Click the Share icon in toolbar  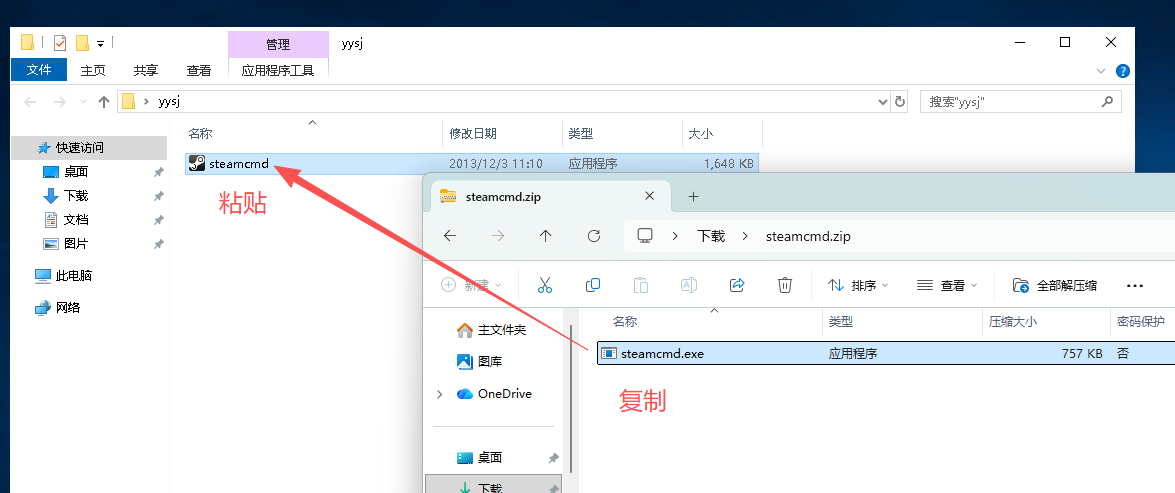tap(737, 285)
